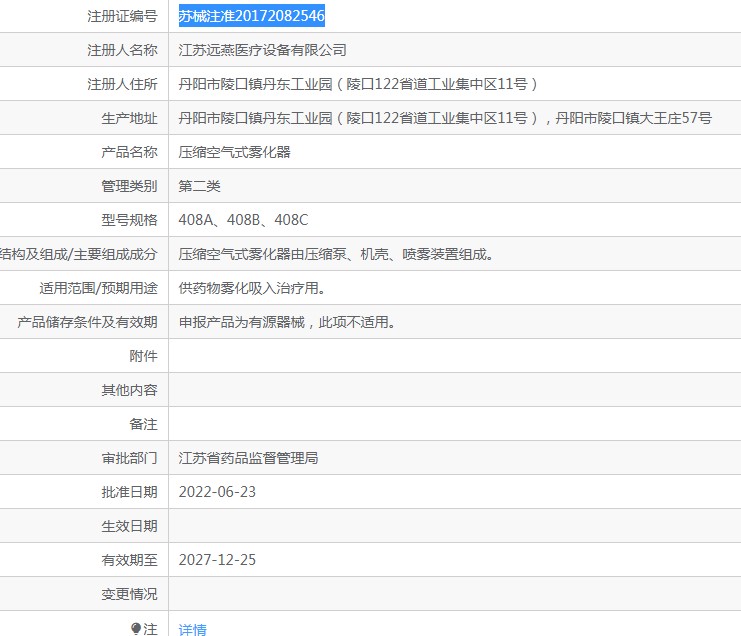
Task: Click the 注册人住所 address value
Action: click(358, 84)
